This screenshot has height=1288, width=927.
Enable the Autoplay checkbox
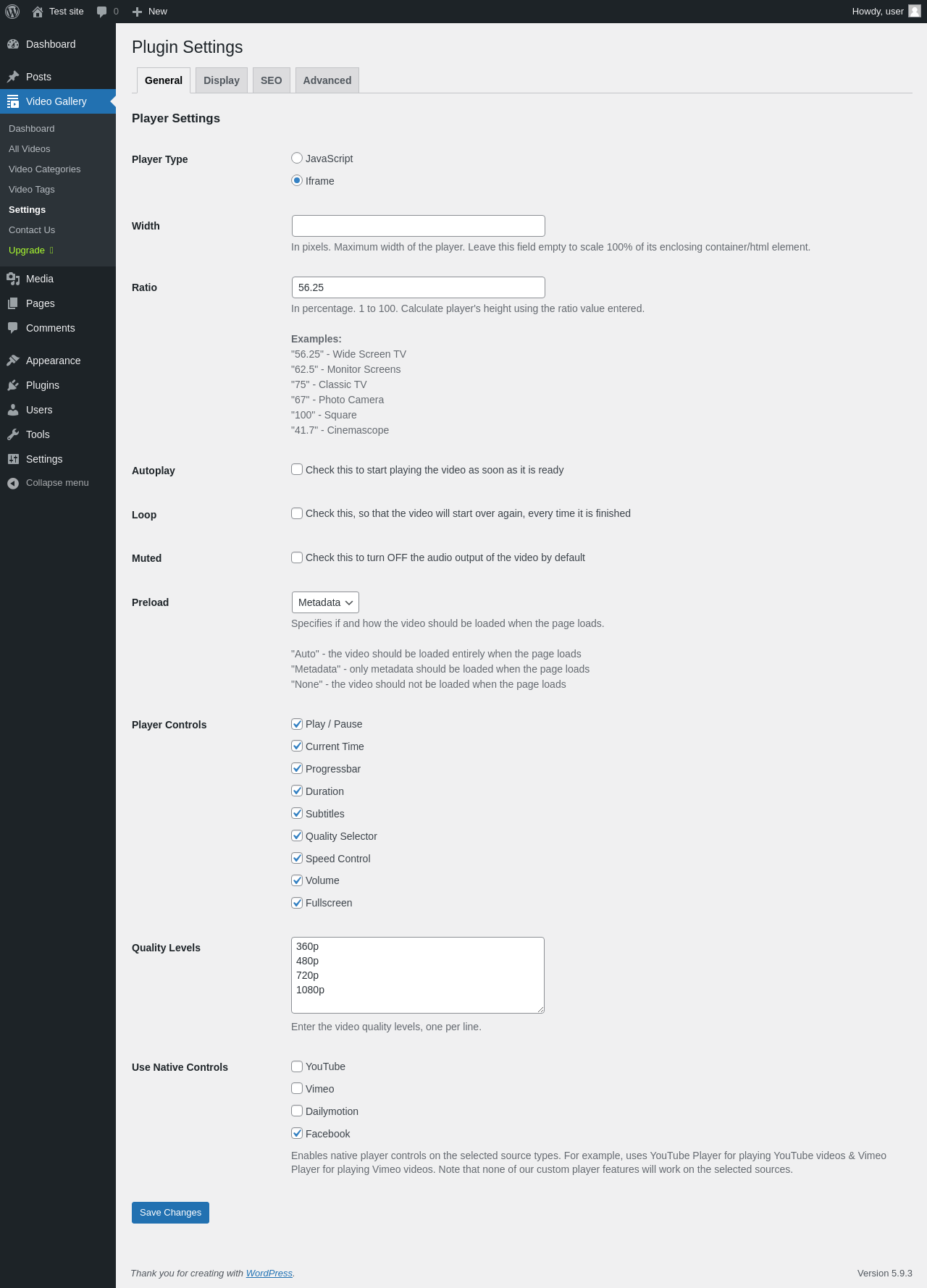point(297,469)
